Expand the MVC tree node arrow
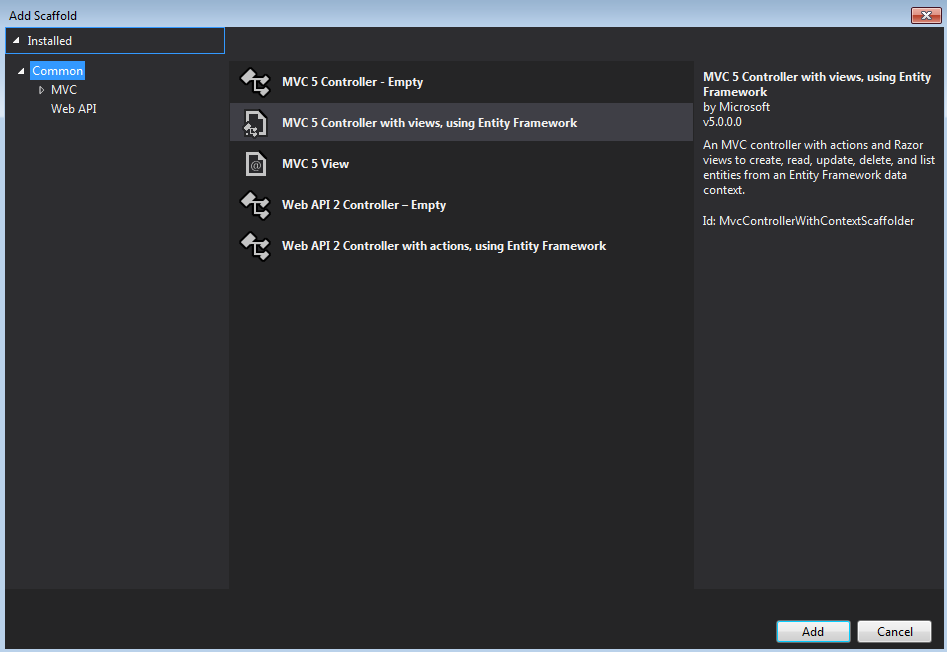 41,90
